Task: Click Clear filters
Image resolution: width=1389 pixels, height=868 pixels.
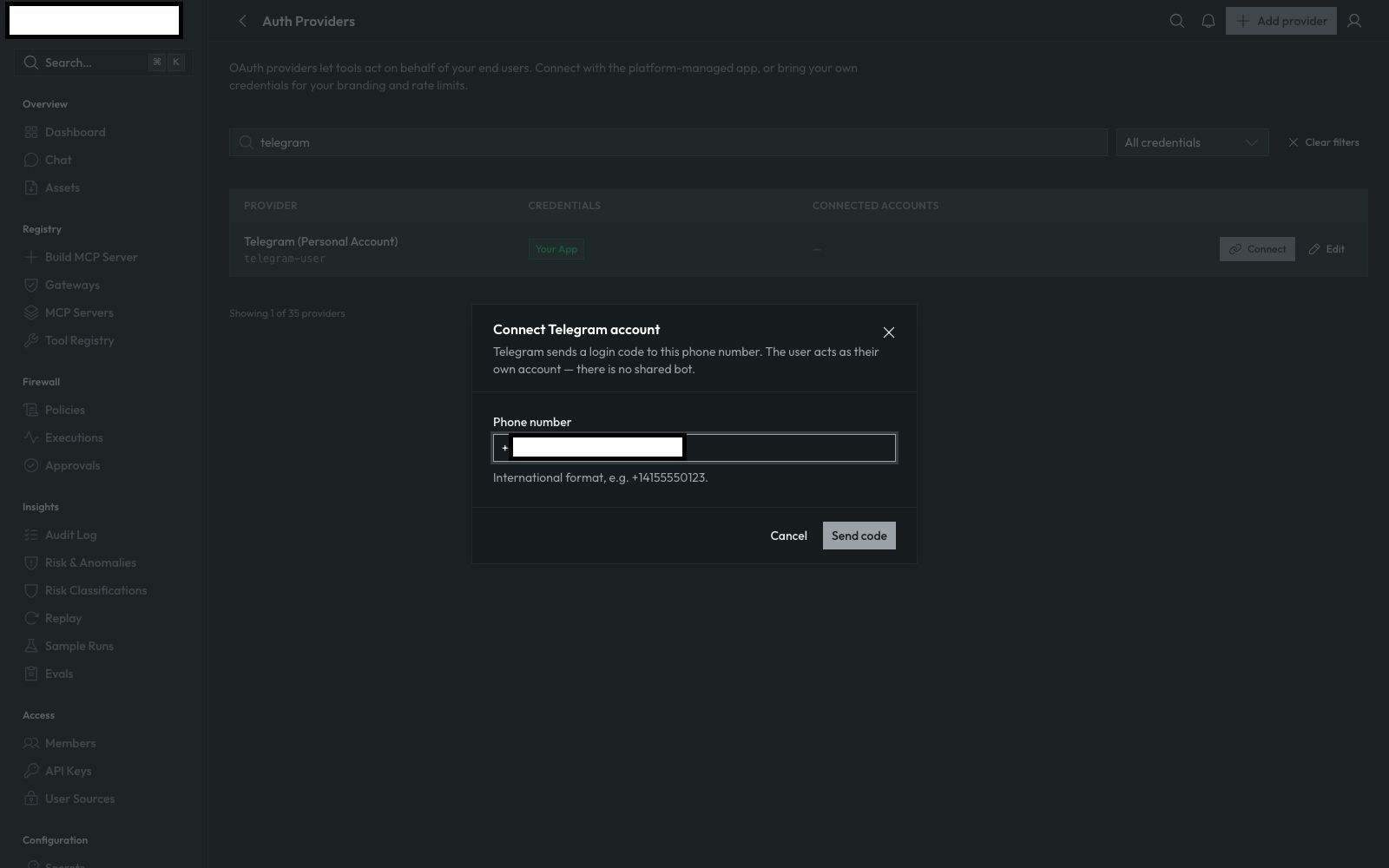Action: pos(1323,142)
